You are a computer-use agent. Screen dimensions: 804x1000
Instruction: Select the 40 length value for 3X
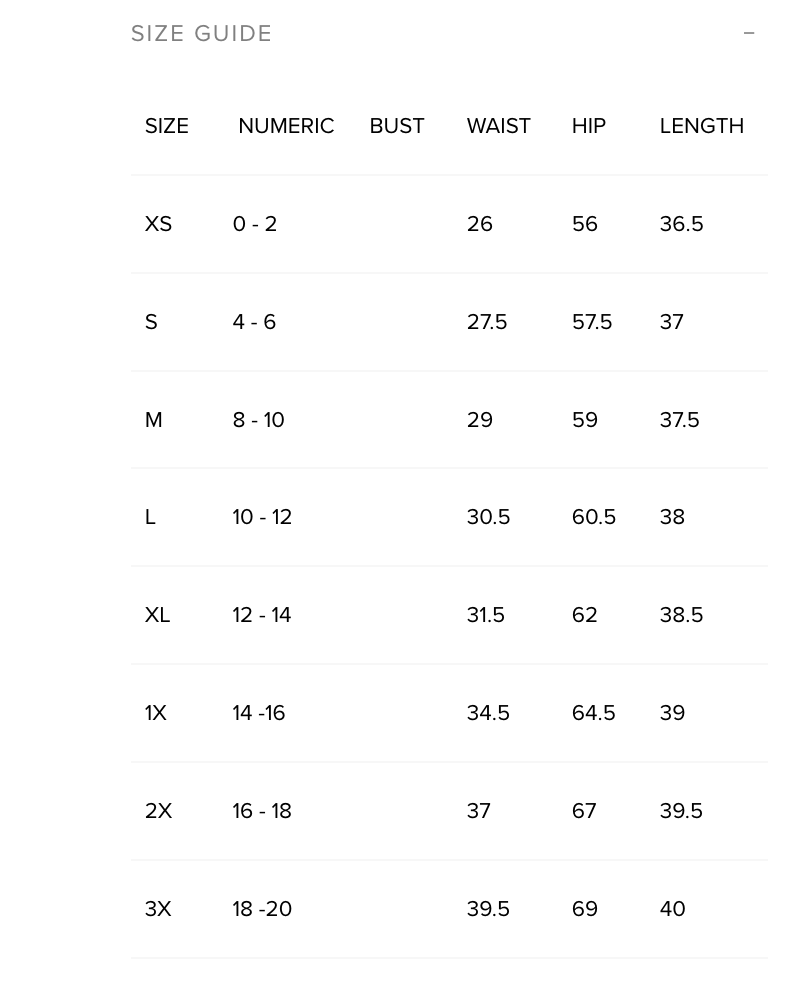click(x=672, y=909)
